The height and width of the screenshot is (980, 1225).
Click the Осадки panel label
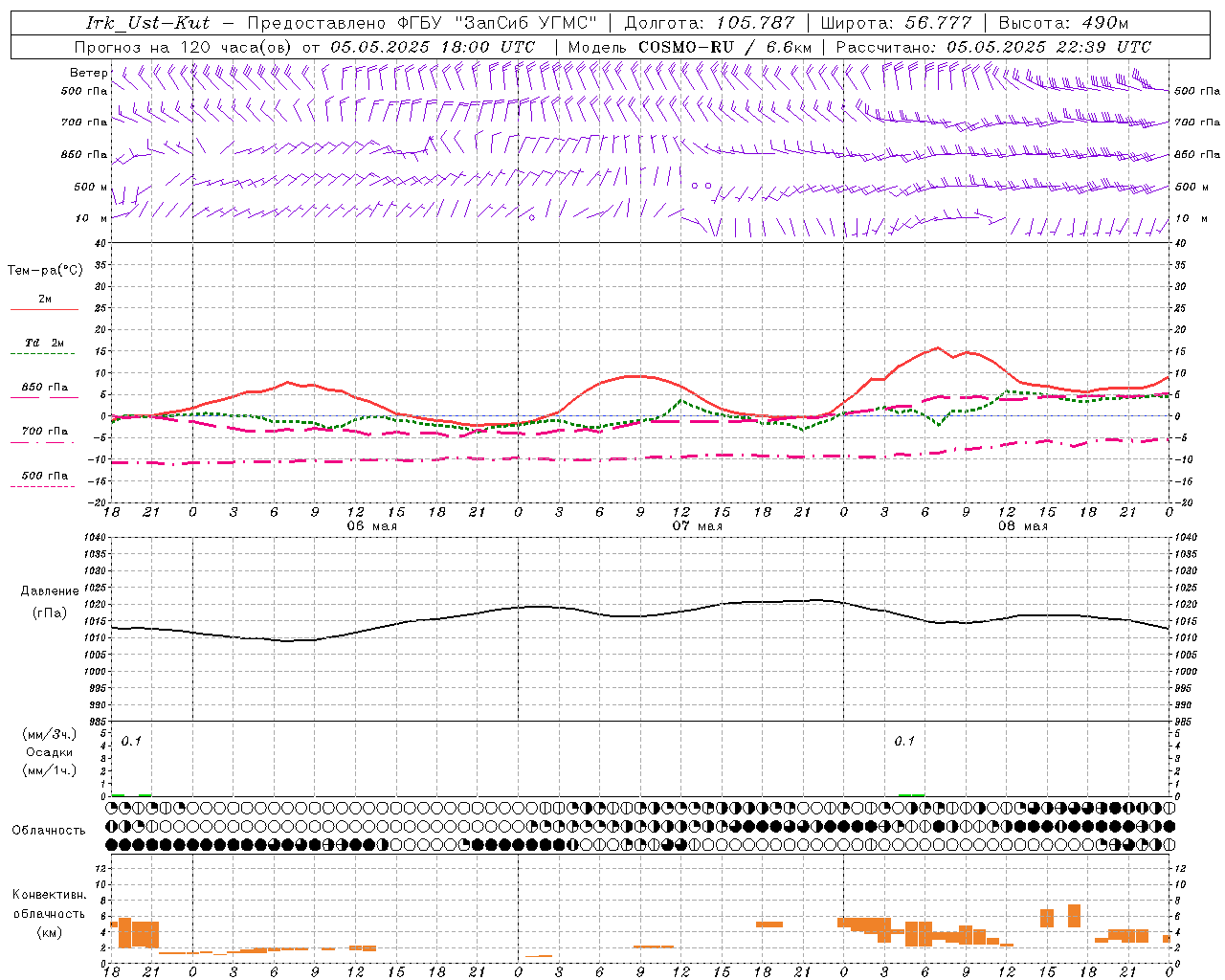(x=50, y=752)
